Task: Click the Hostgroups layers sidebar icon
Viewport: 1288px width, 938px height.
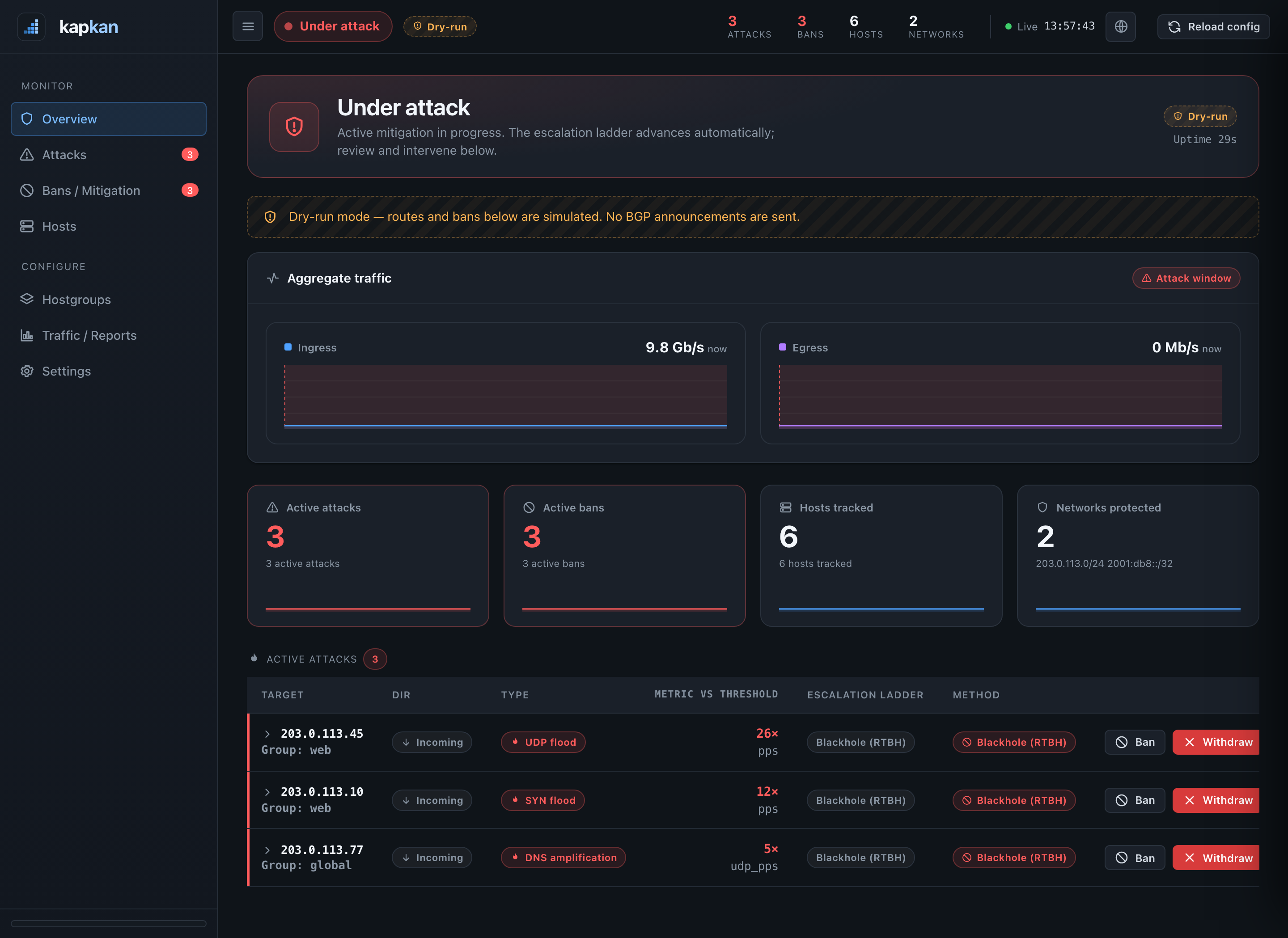Action: click(x=27, y=299)
